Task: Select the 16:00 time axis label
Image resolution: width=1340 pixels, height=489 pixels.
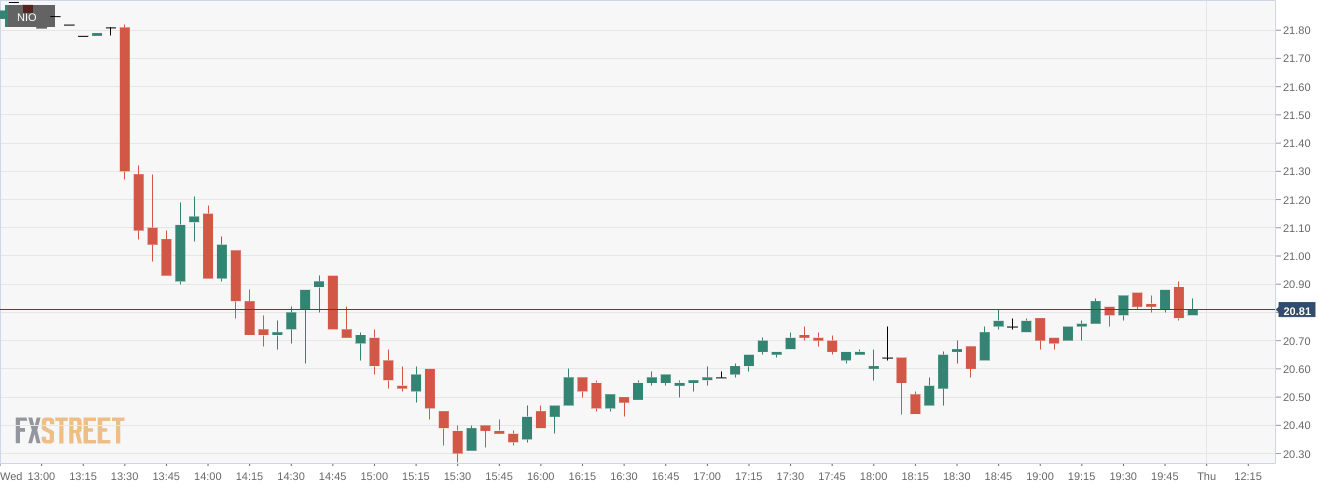Action: [540, 476]
